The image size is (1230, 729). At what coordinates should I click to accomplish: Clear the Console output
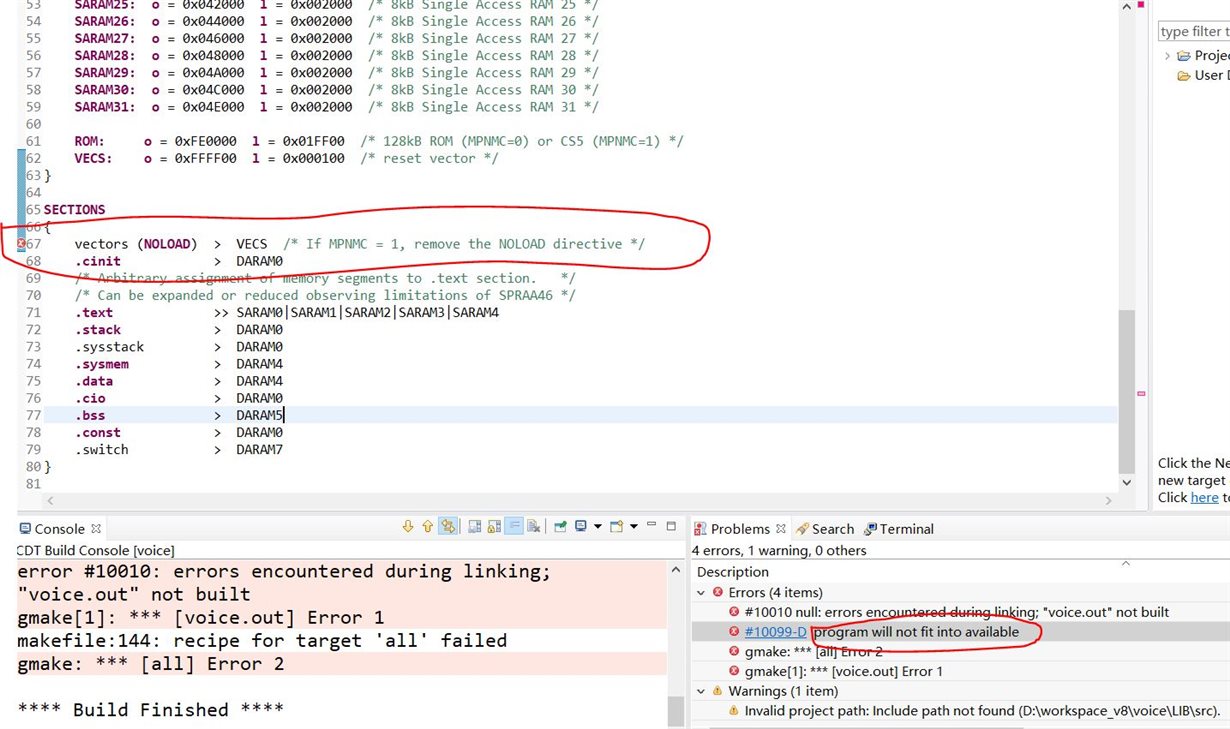coord(534,526)
